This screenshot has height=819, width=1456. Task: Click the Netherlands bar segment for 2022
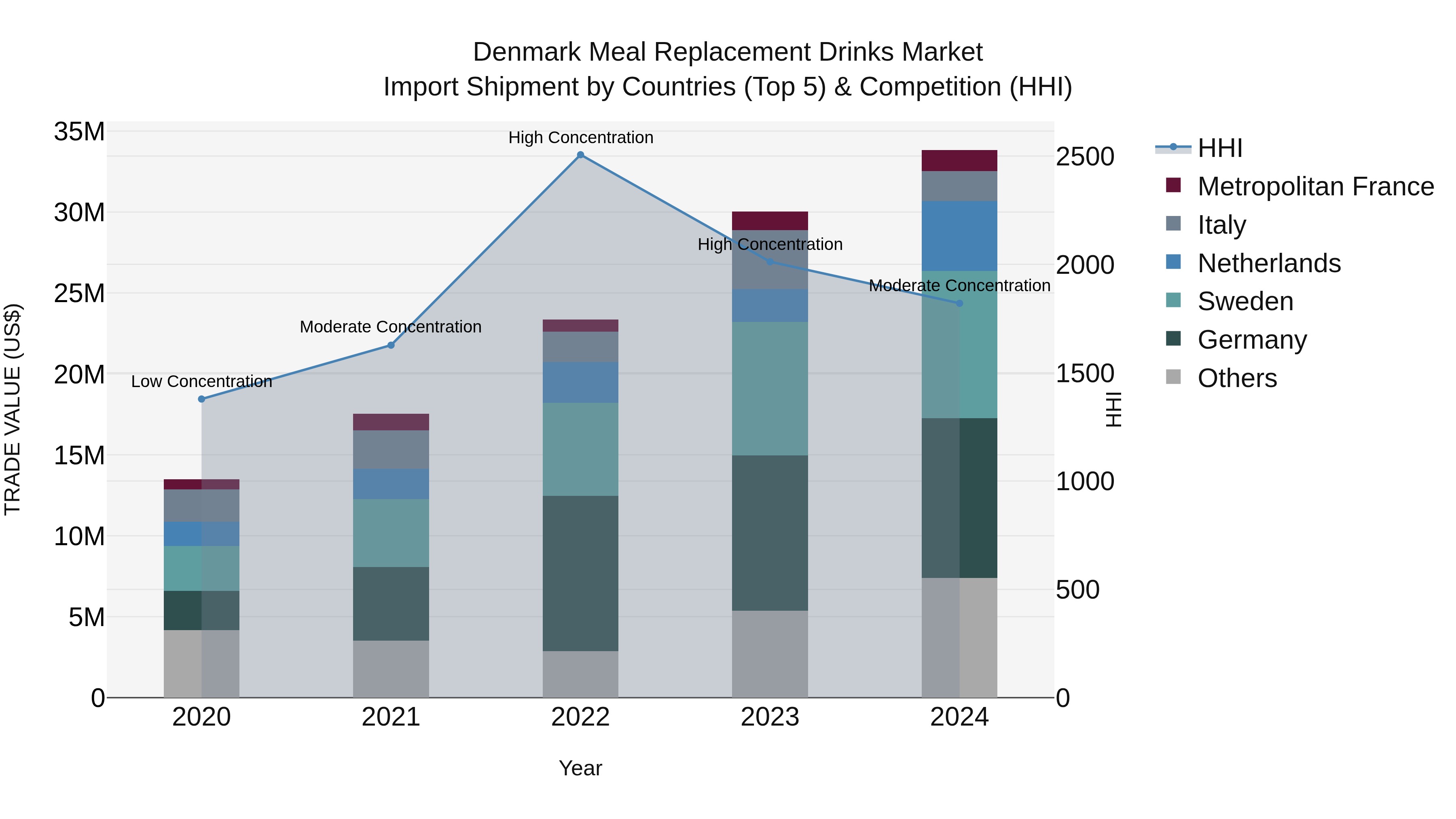click(x=580, y=383)
